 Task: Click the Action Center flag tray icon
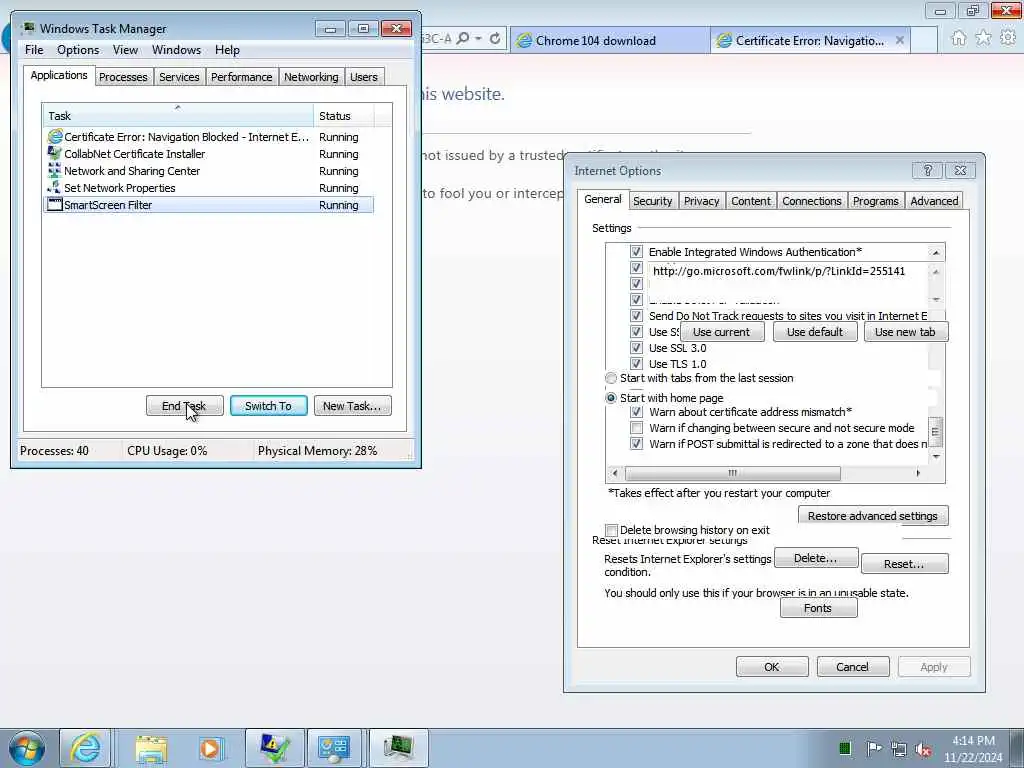(x=874, y=748)
